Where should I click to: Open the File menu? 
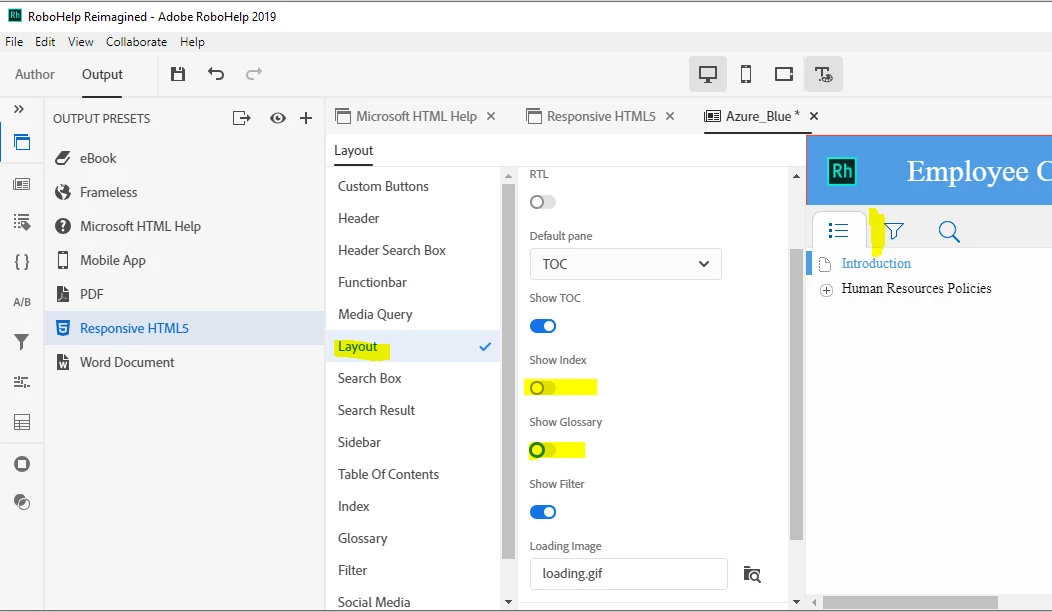14,42
